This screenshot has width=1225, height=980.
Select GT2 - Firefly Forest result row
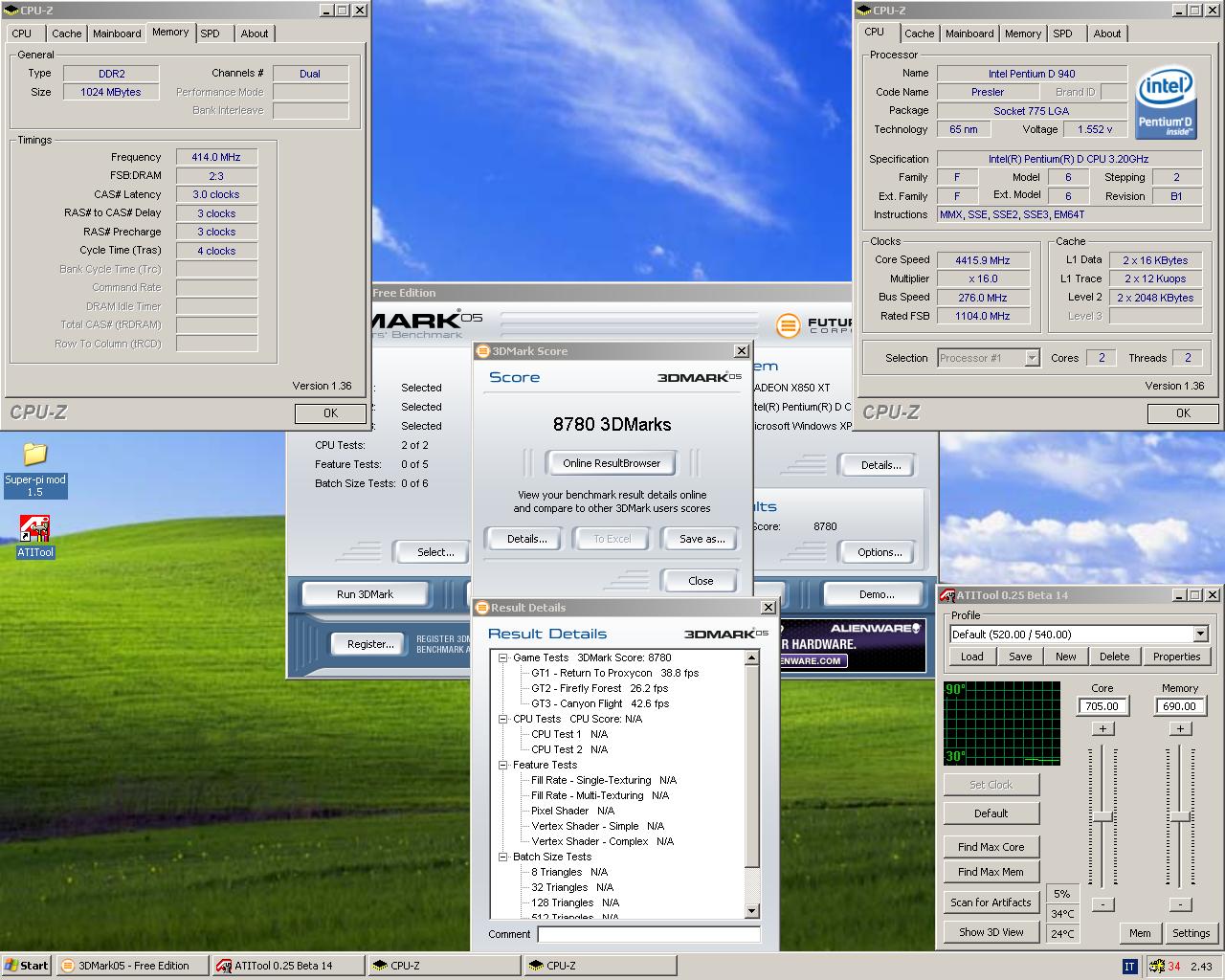tap(599, 688)
